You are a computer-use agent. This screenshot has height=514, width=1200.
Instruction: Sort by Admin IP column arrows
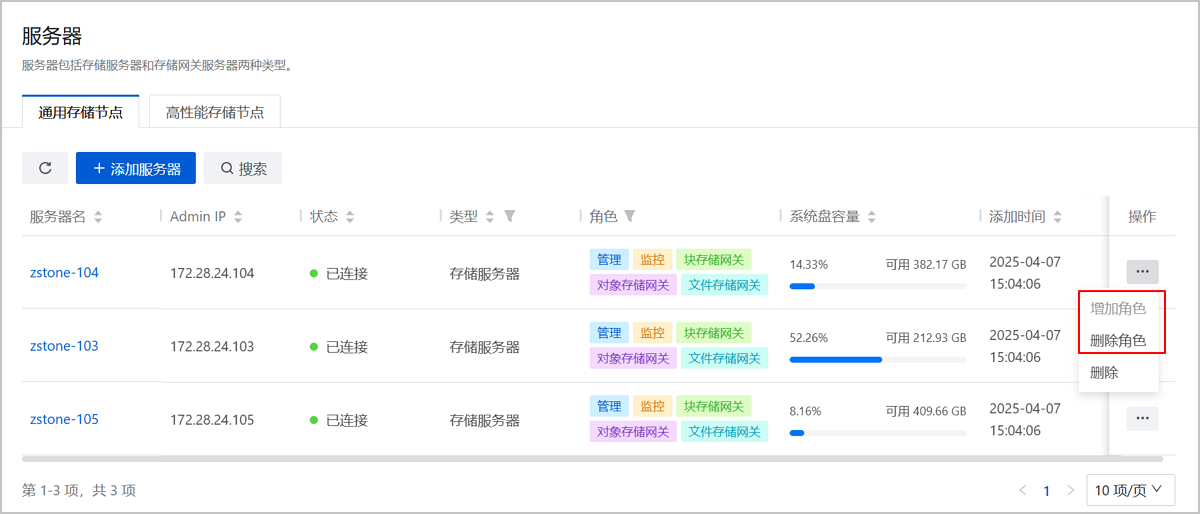[238, 217]
